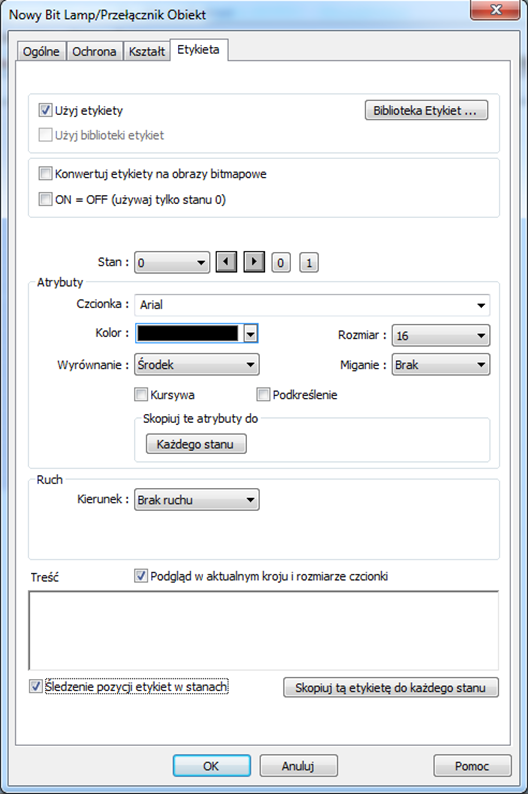Close the dialog window
Image resolution: width=528 pixels, height=794 pixels.
[496, 10]
